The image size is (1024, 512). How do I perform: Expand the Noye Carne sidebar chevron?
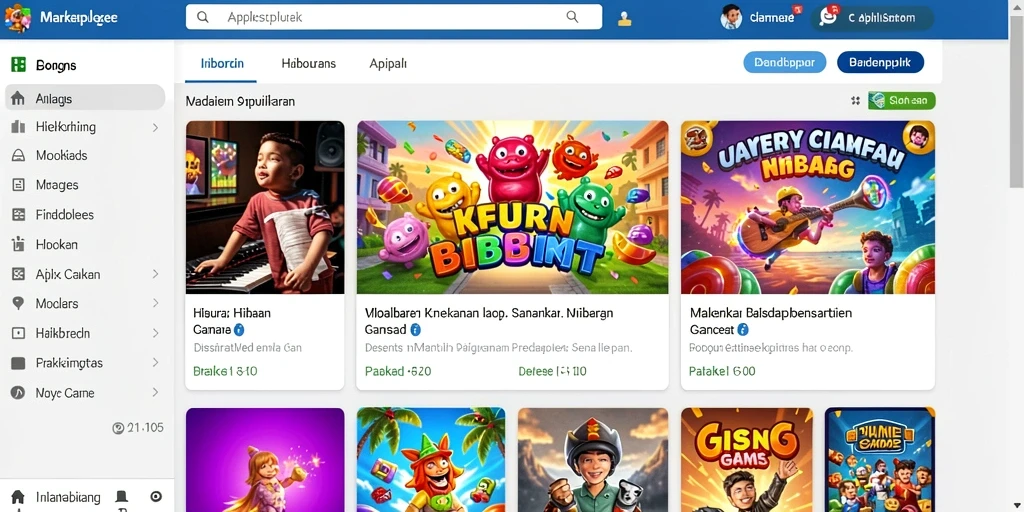(155, 392)
